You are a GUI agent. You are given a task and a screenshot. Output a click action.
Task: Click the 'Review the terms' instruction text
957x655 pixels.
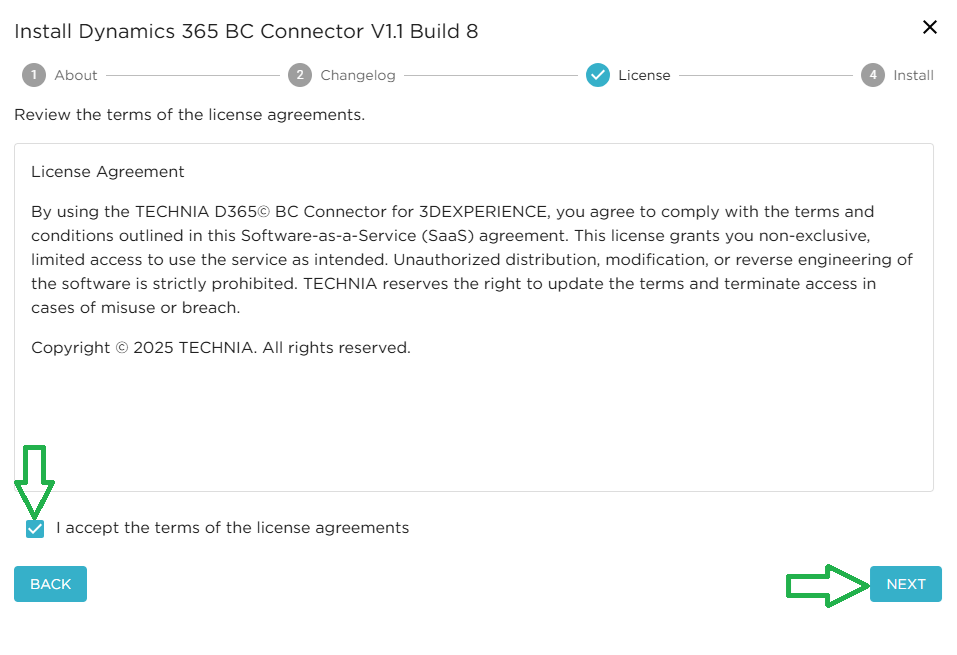(190, 115)
